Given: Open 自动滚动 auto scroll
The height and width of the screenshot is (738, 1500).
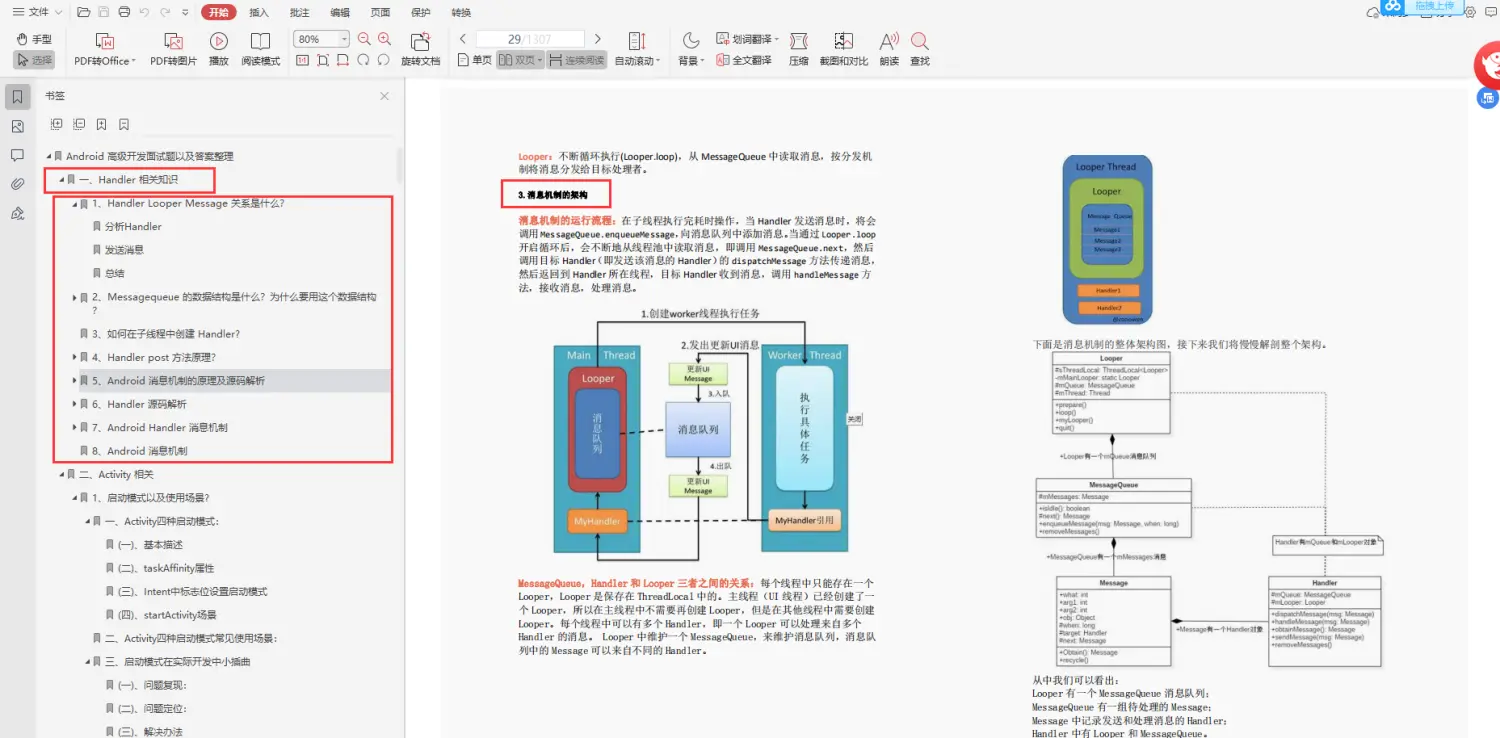Looking at the screenshot, I should pos(637,49).
